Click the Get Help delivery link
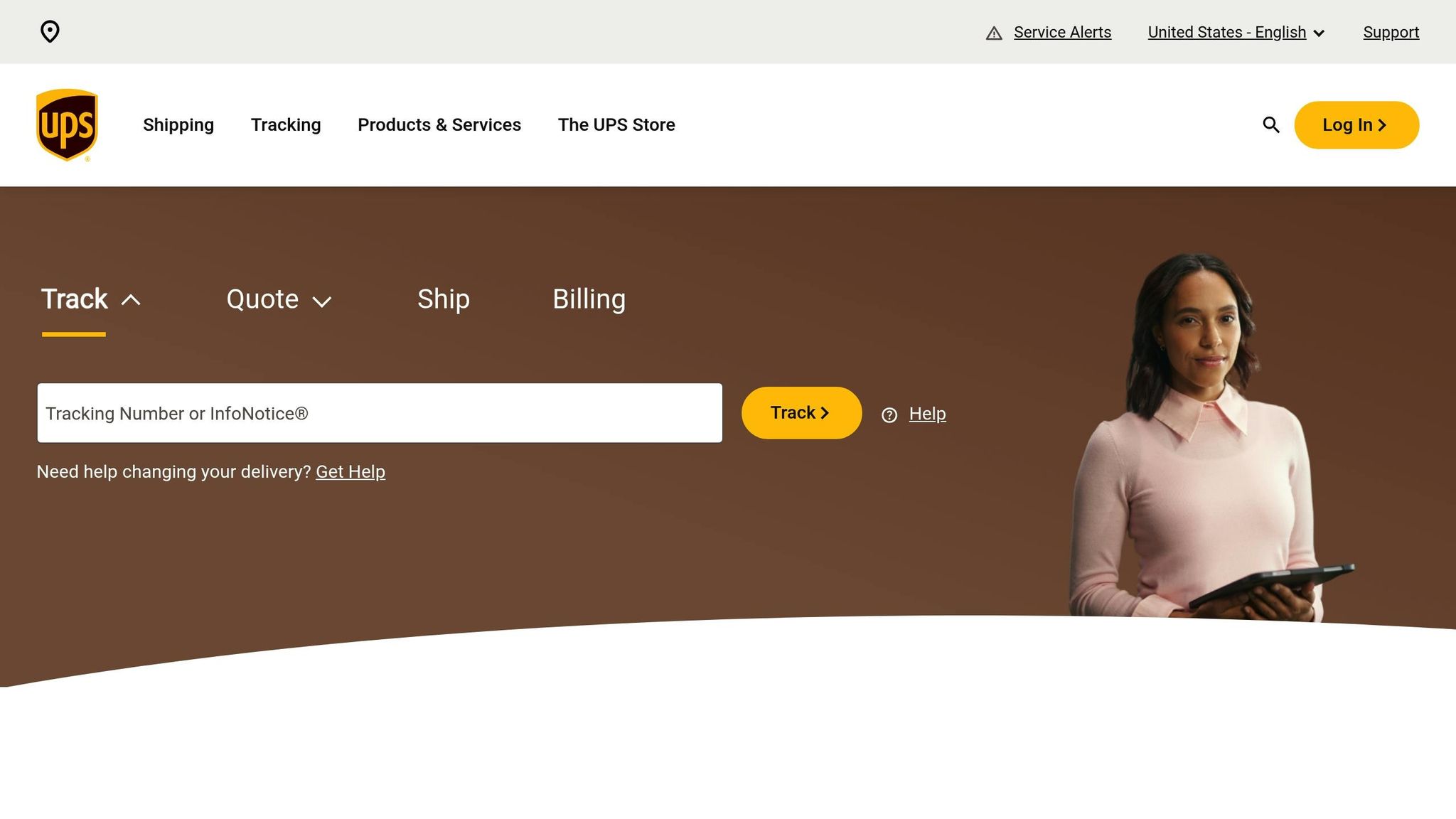This screenshot has height=819, width=1456. coord(350,472)
